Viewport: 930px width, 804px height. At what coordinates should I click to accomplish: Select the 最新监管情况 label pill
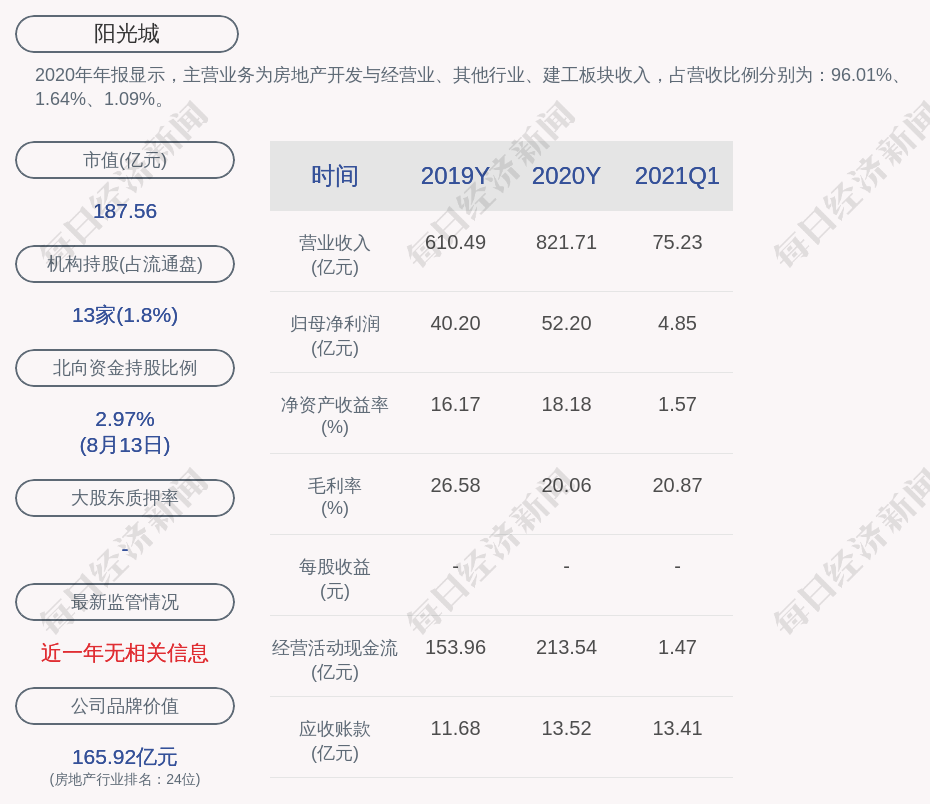point(125,602)
